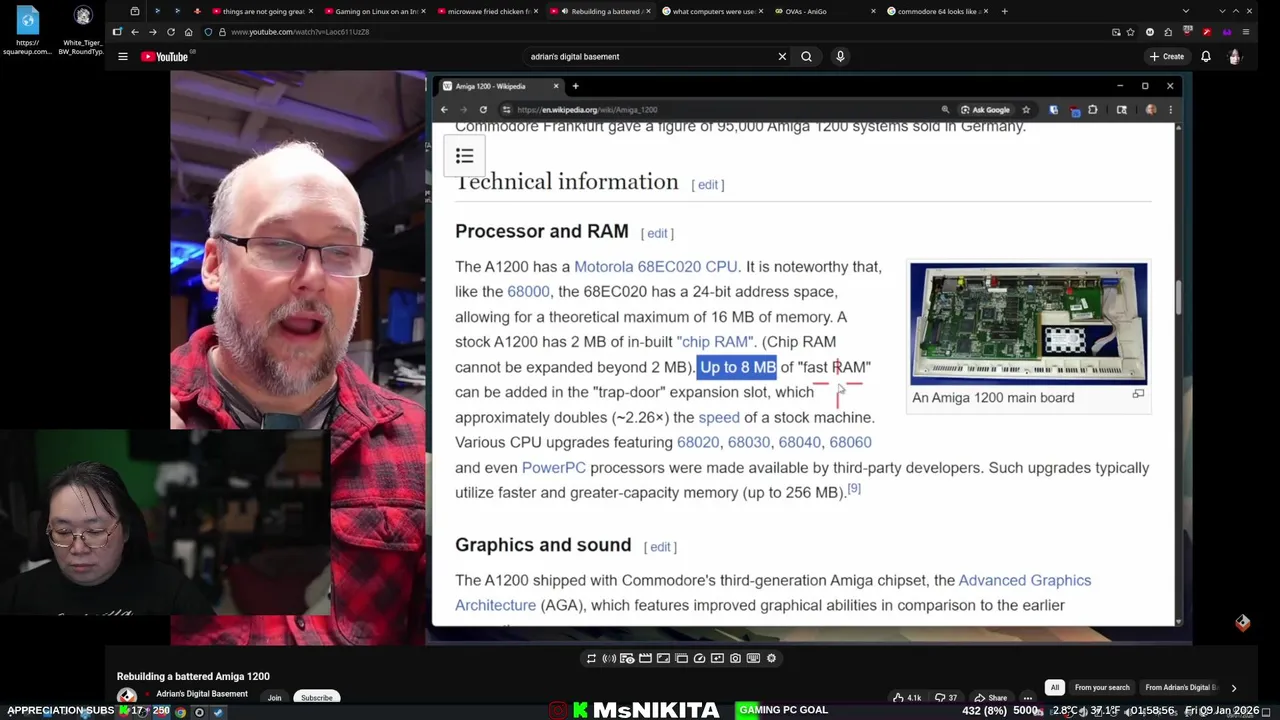Viewport: 1280px width, 720px height.
Task: Open the YouTube account avatar menu
Action: [x=1234, y=57]
